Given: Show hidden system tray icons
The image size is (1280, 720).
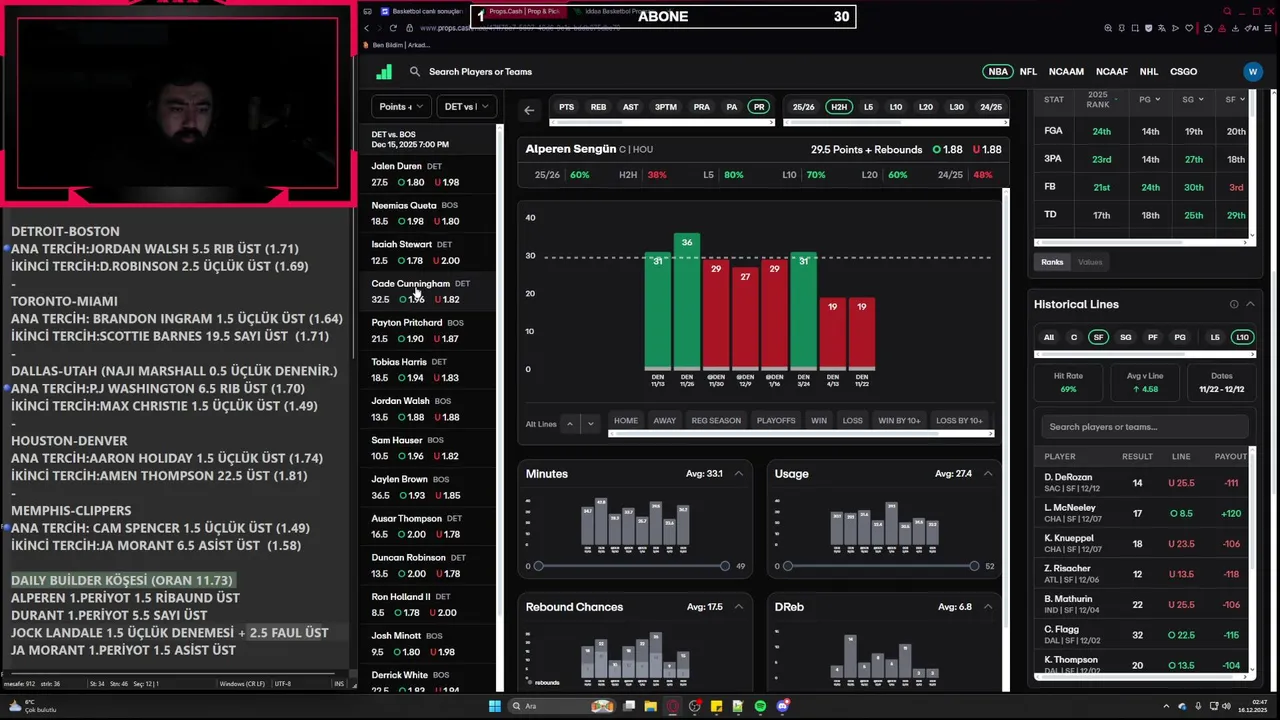Looking at the screenshot, I should [1166, 706].
